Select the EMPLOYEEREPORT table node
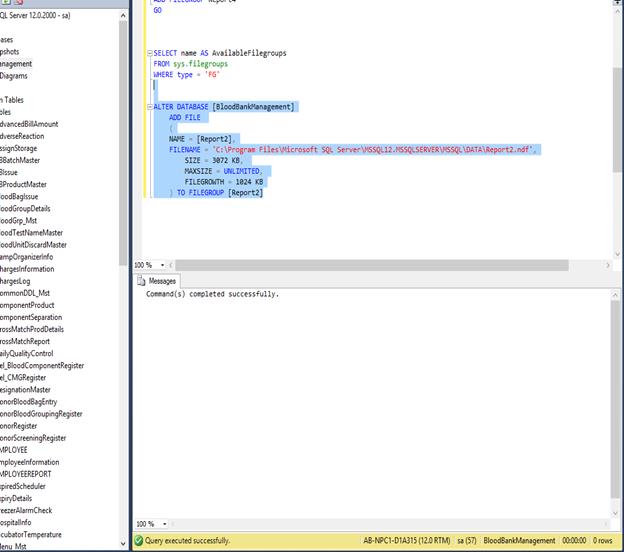Screen dimensions: 624x552 click(x=25, y=474)
